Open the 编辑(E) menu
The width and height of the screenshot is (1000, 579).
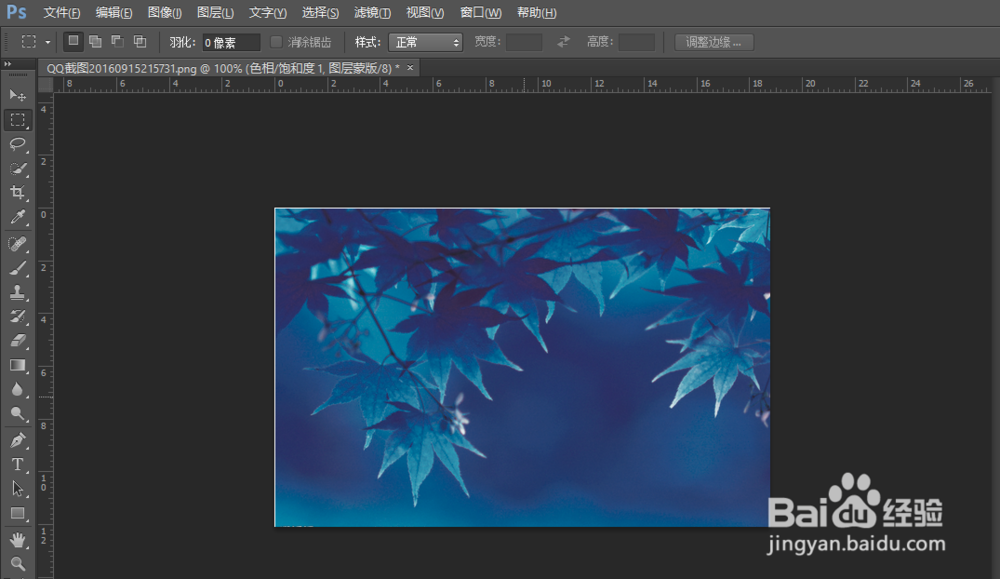[x=114, y=13]
